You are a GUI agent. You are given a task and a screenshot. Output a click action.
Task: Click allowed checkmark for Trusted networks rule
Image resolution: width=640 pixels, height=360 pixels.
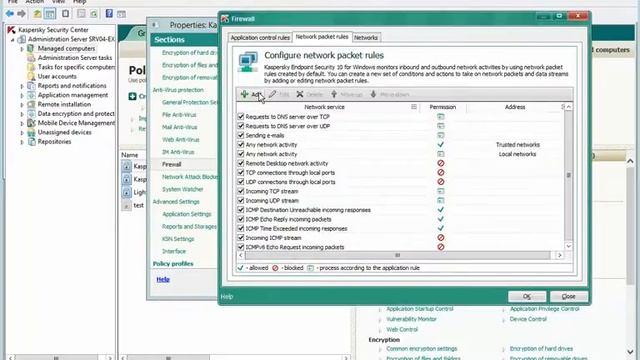(x=440, y=144)
